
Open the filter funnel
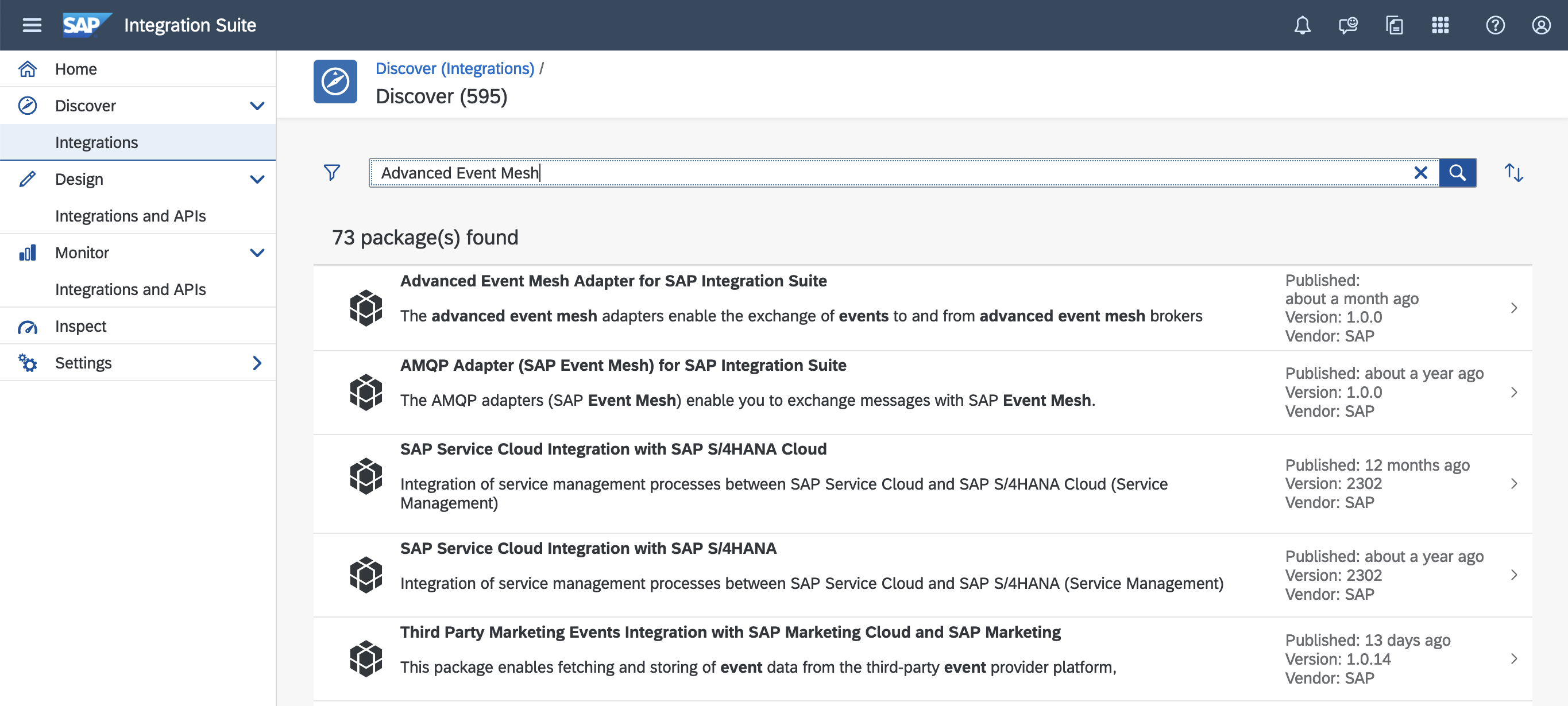[x=332, y=173]
